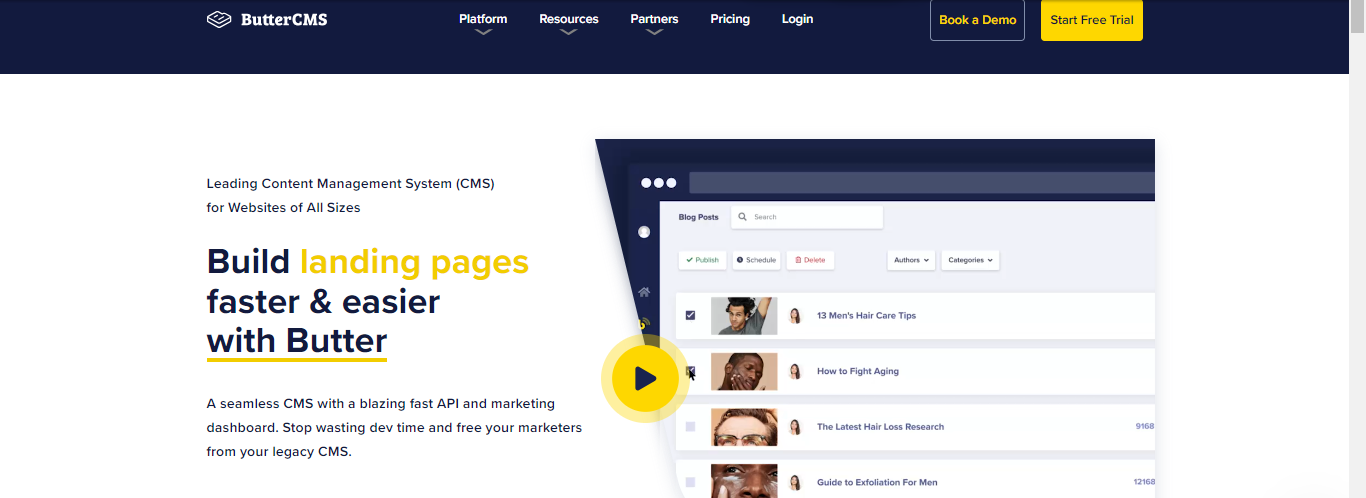Tick the Latest Hair Loss Research checkbox
Viewport: 1366px width, 498px height.
[x=690, y=427]
